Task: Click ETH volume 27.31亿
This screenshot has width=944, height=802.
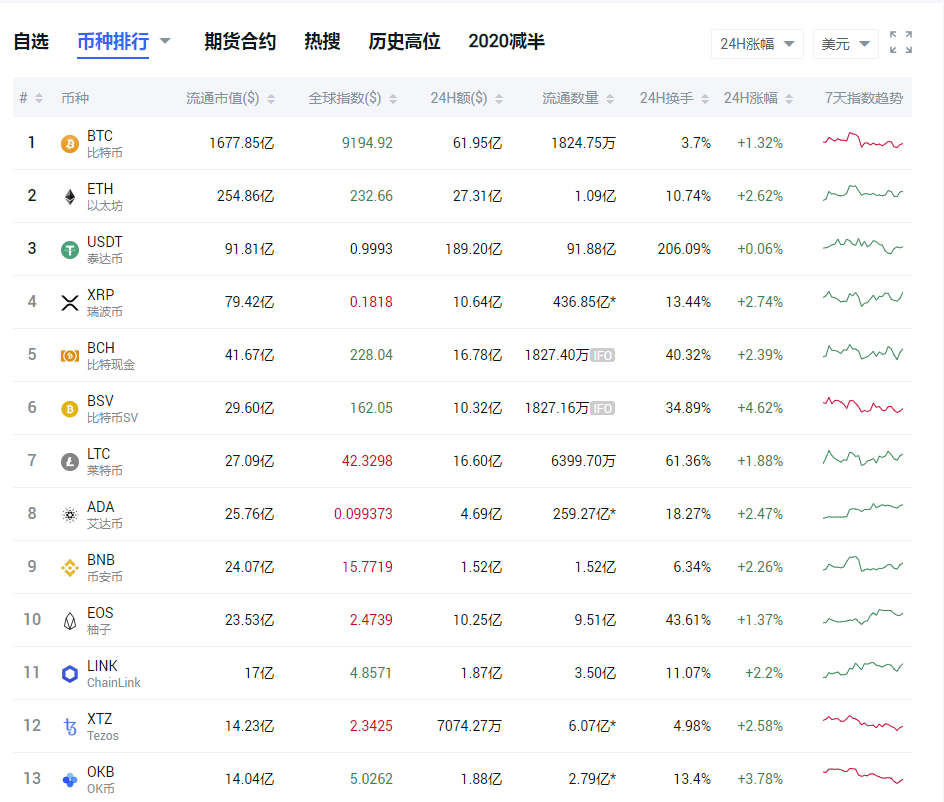Action: click(x=477, y=196)
